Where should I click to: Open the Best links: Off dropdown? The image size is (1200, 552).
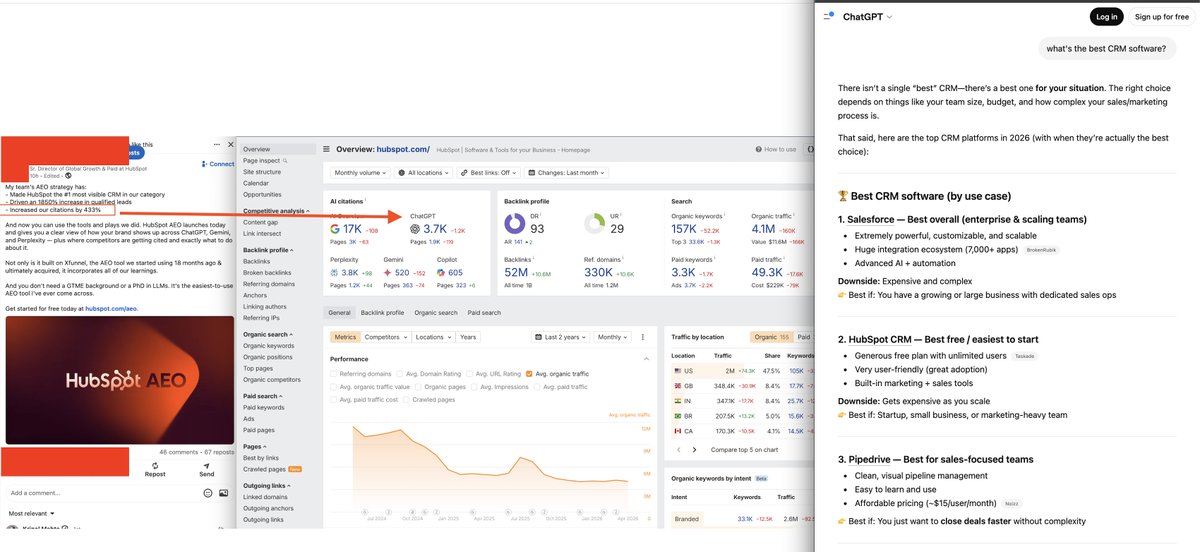487,172
